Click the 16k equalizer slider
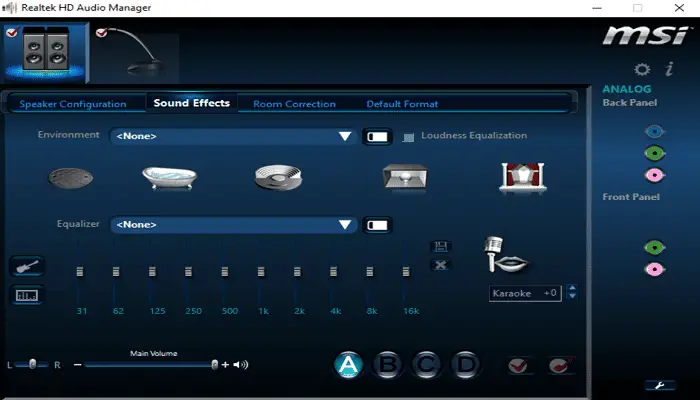Screen dimensions: 700x400 coord(406,271)
